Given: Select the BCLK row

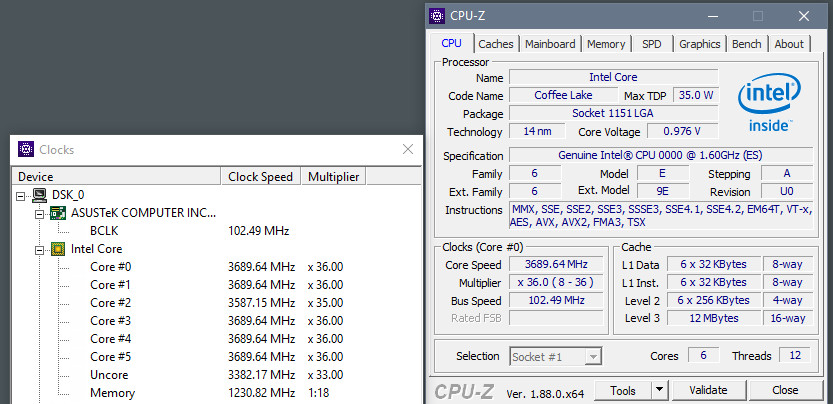Looking at the screenshot, I should (216, 231).
